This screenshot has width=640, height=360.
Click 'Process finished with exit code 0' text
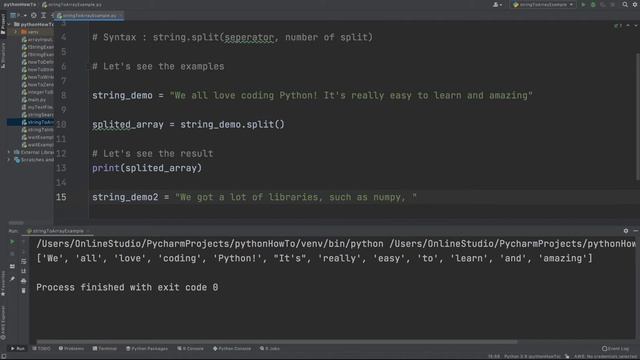coord(127,287)
